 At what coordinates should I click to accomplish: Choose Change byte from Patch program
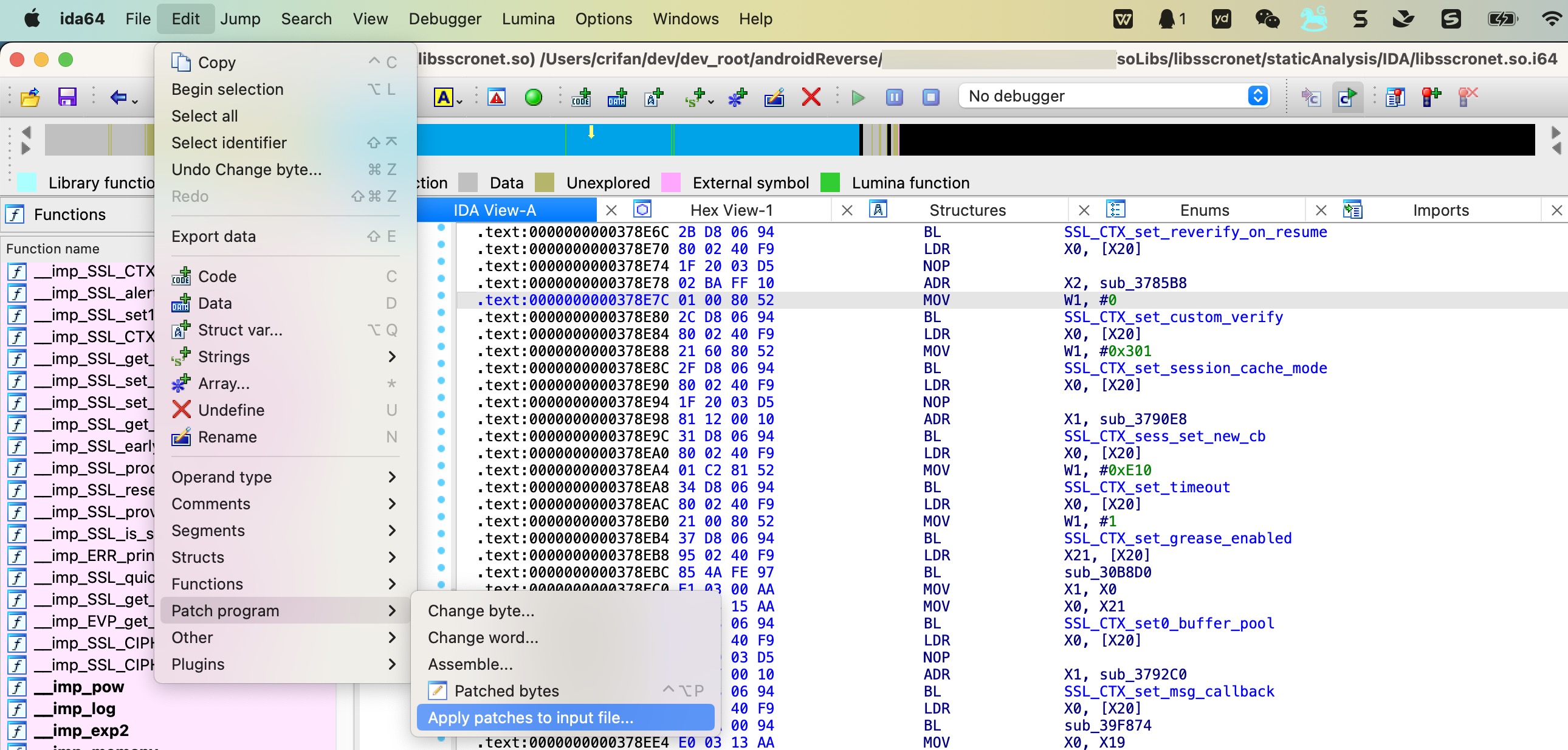(x=565, y=611)
